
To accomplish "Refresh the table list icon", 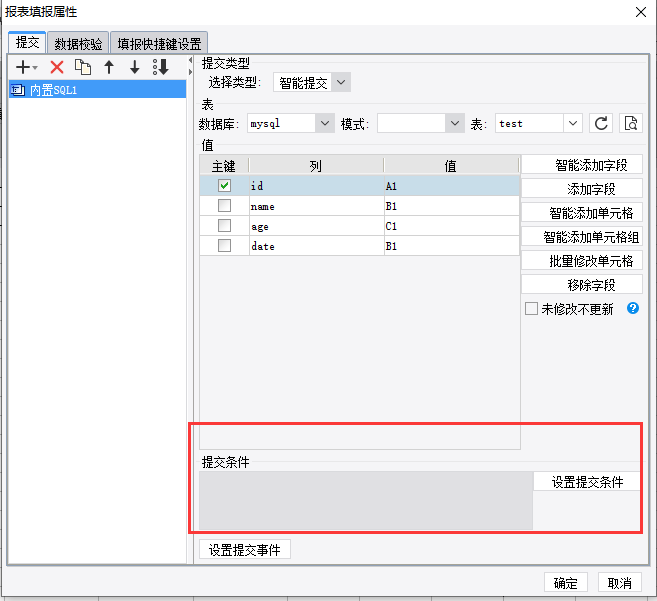I will (x=601, y=123).
